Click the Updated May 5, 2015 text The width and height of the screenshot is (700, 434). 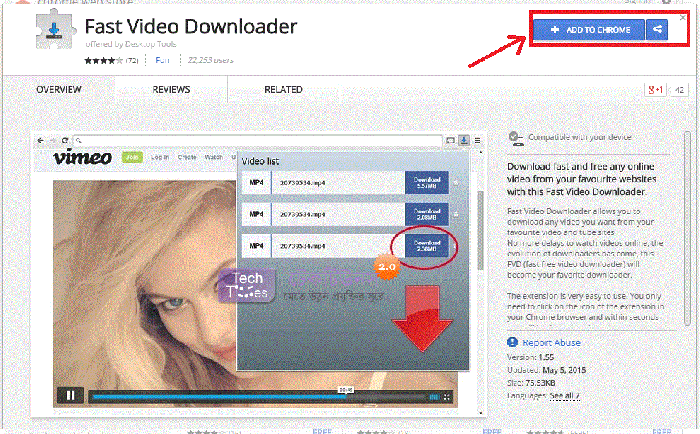546,370
